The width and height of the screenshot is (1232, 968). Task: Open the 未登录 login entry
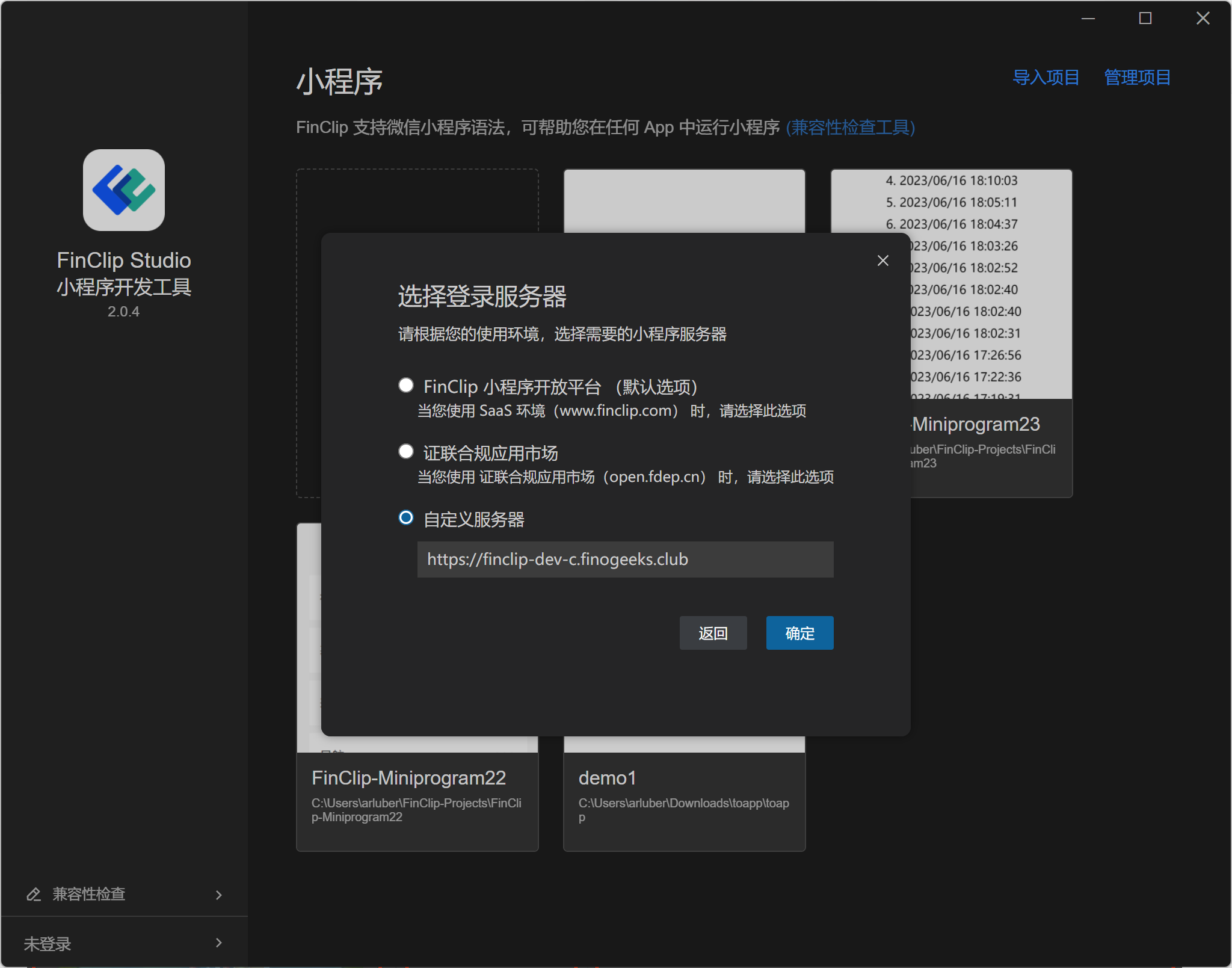coord(48,943)
